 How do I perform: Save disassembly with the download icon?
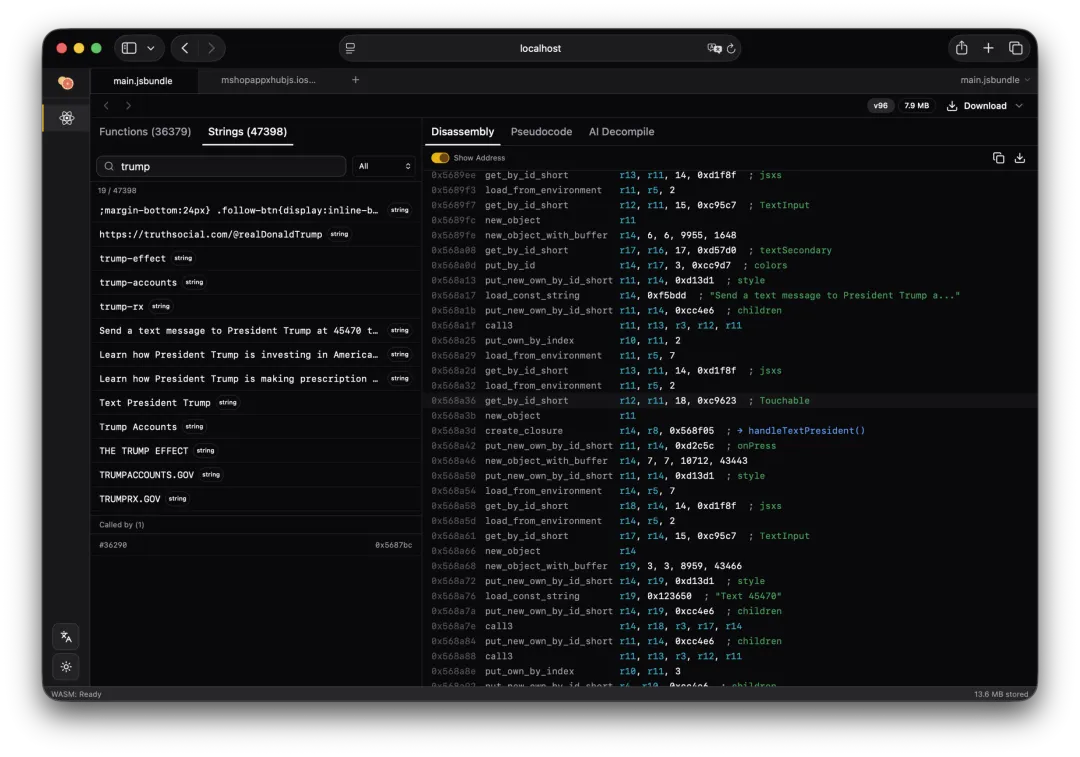point(1020,158)
